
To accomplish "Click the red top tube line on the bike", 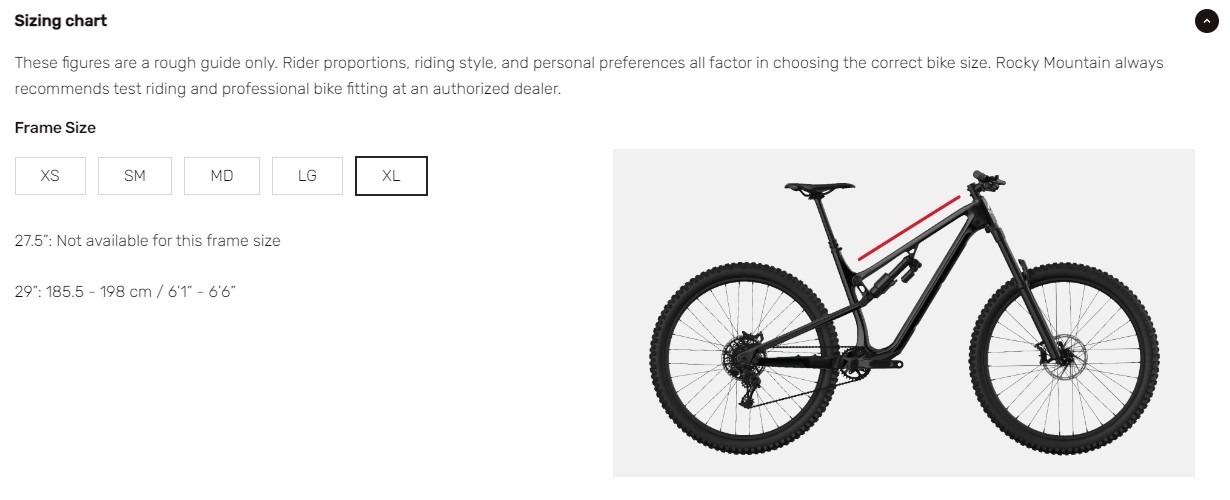I will pos(909,228).
